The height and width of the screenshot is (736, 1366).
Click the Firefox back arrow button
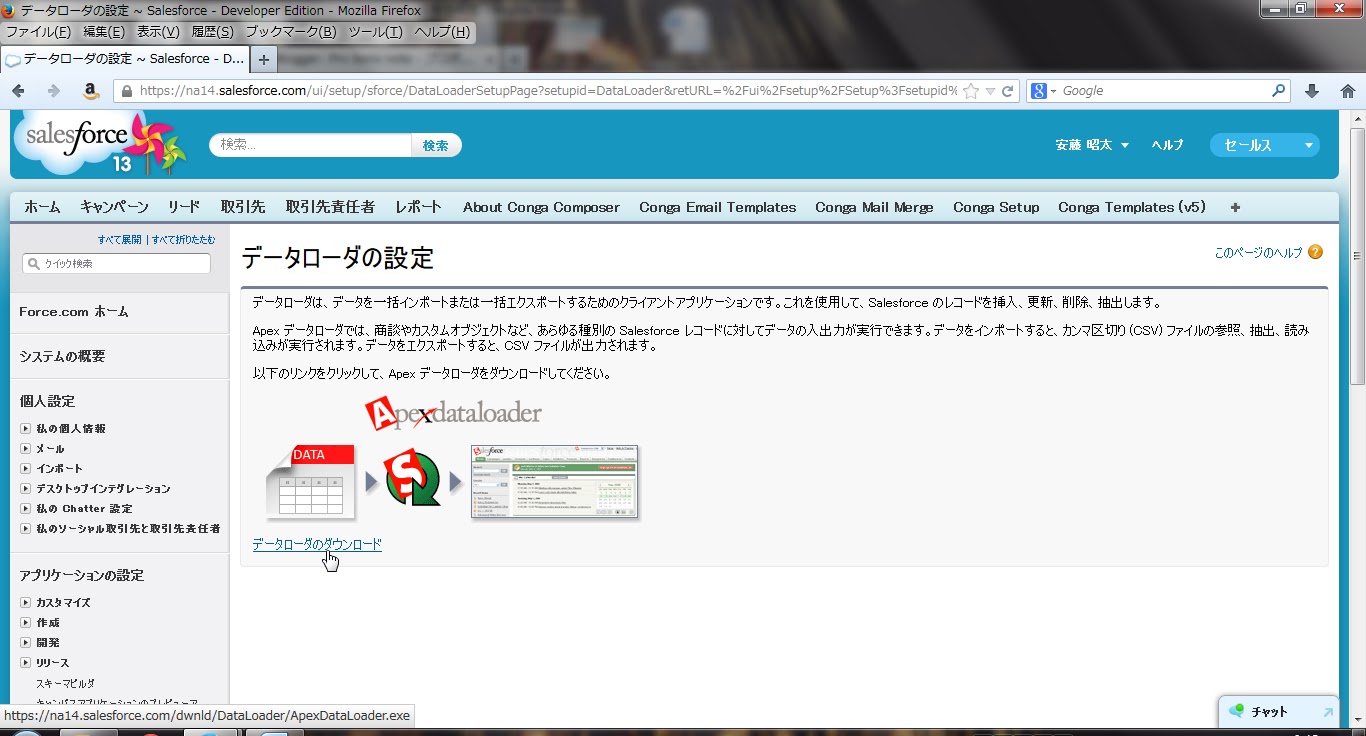(19, 91)
